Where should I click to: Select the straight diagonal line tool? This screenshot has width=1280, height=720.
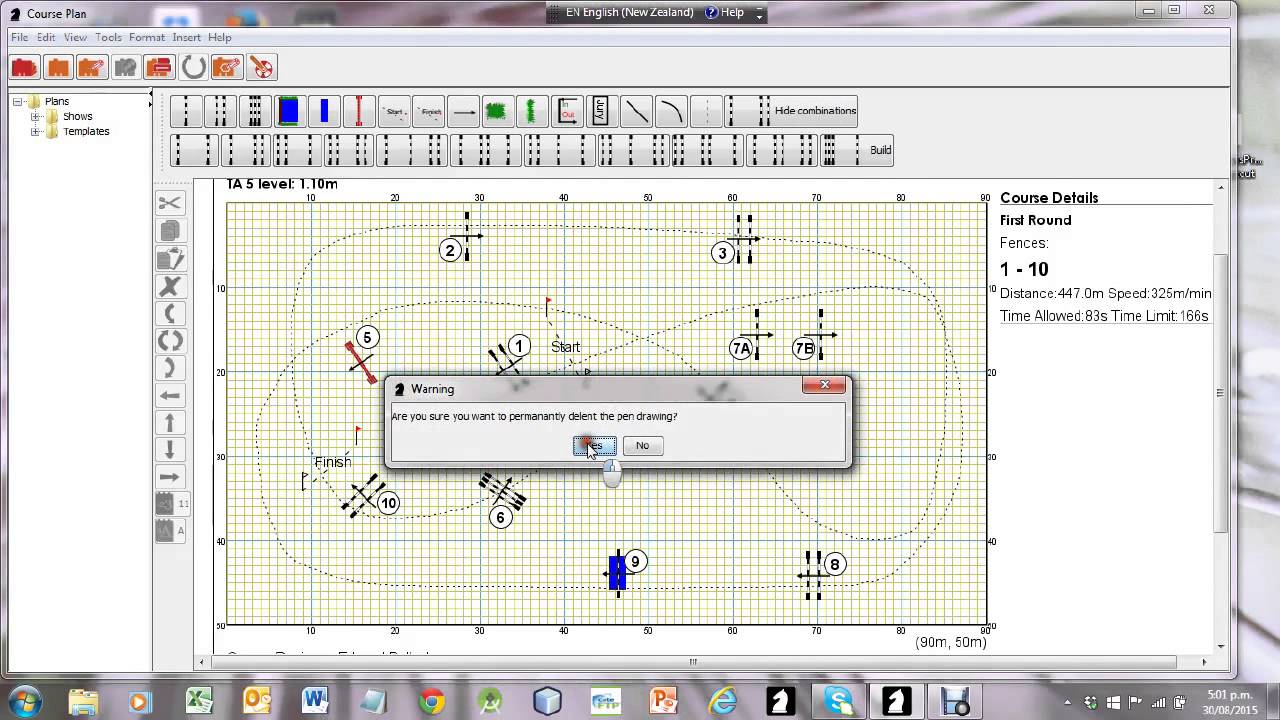point(636,111)
